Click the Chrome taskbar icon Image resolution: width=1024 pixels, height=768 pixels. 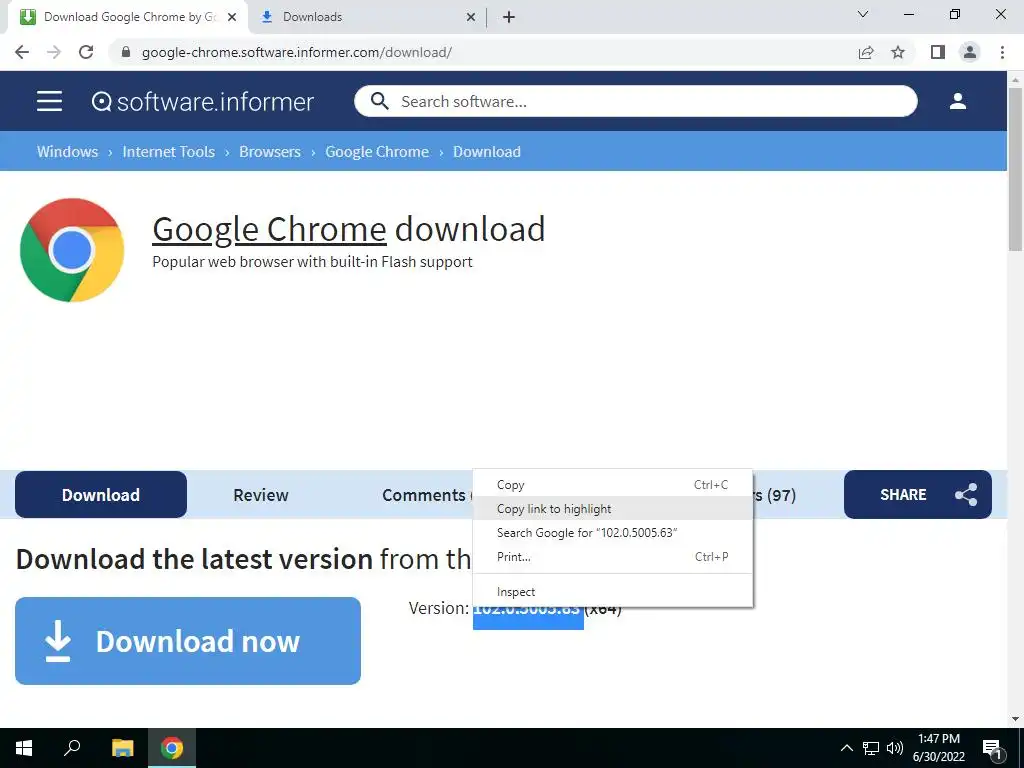click(x=172, y=748)
